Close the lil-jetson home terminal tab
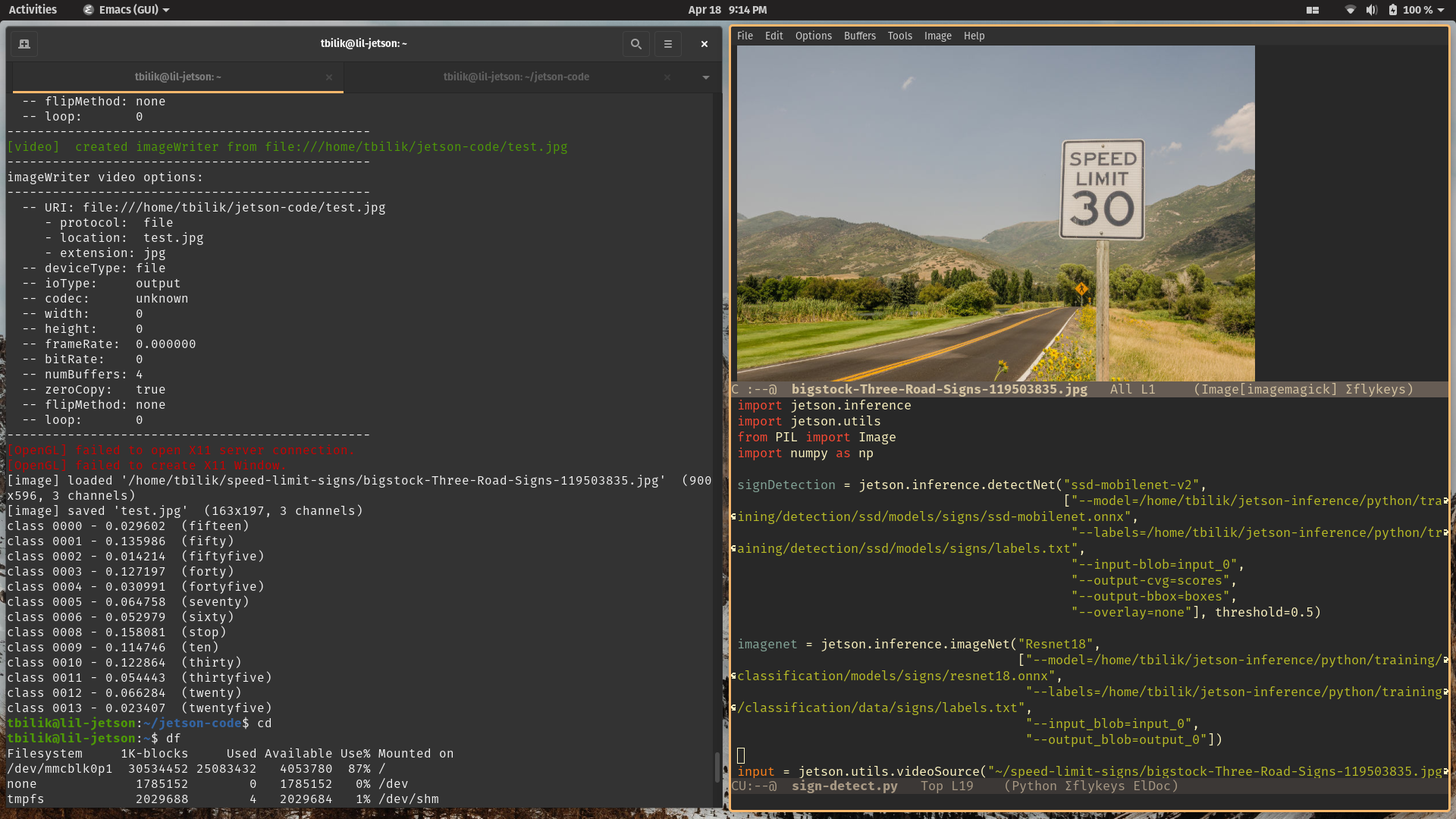This screenshot has height=819, width=1456. point(328,77)
